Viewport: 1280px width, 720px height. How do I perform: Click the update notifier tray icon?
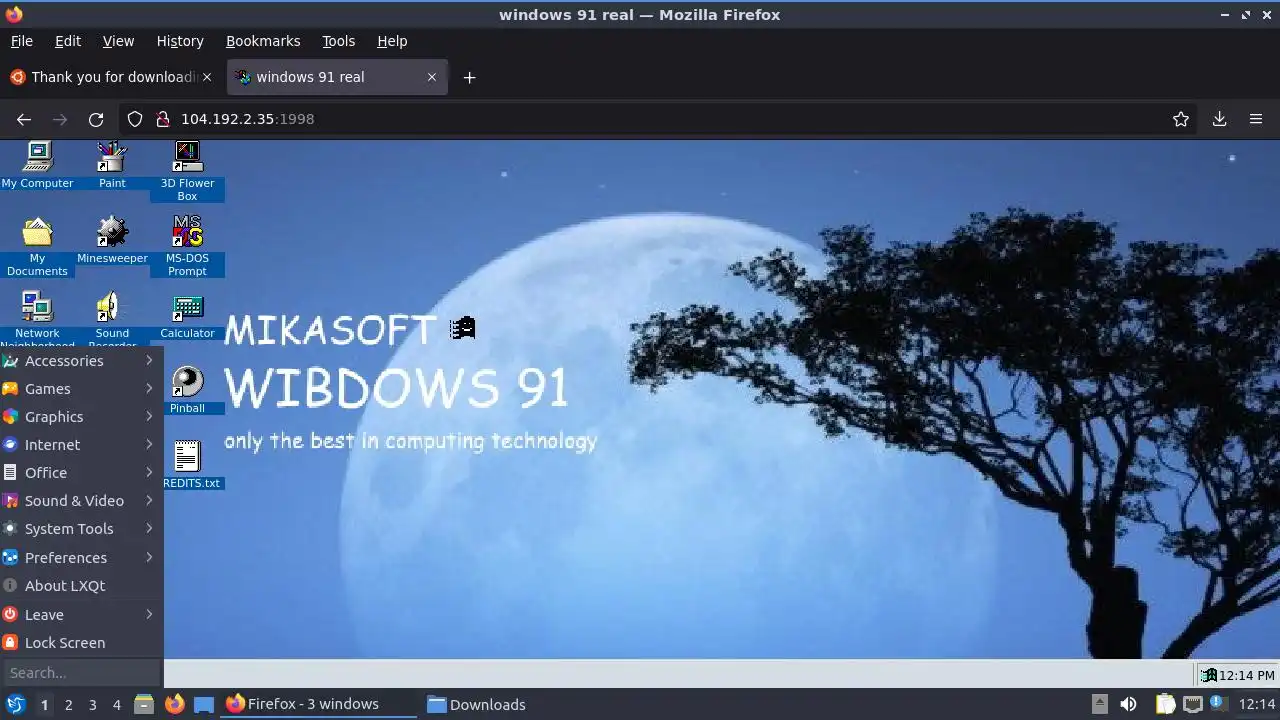click(x=1218, y=704)
